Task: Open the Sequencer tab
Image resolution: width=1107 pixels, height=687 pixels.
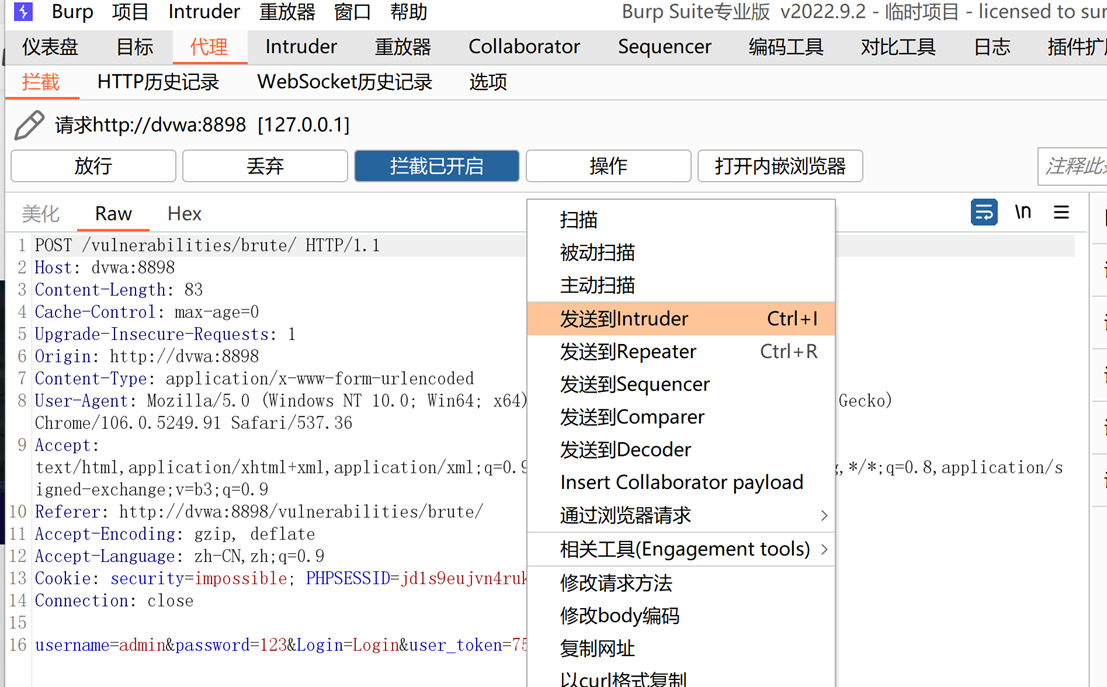Action: (x=665, y=47)
